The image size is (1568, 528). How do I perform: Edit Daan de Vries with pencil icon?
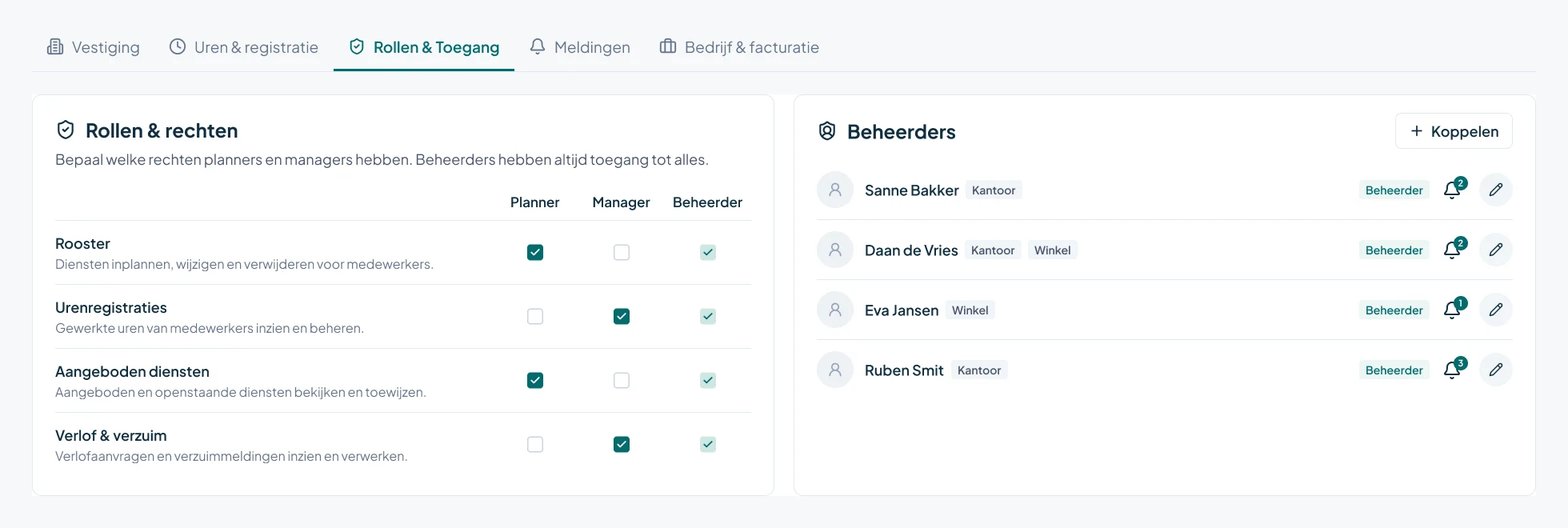point(1496,250)
